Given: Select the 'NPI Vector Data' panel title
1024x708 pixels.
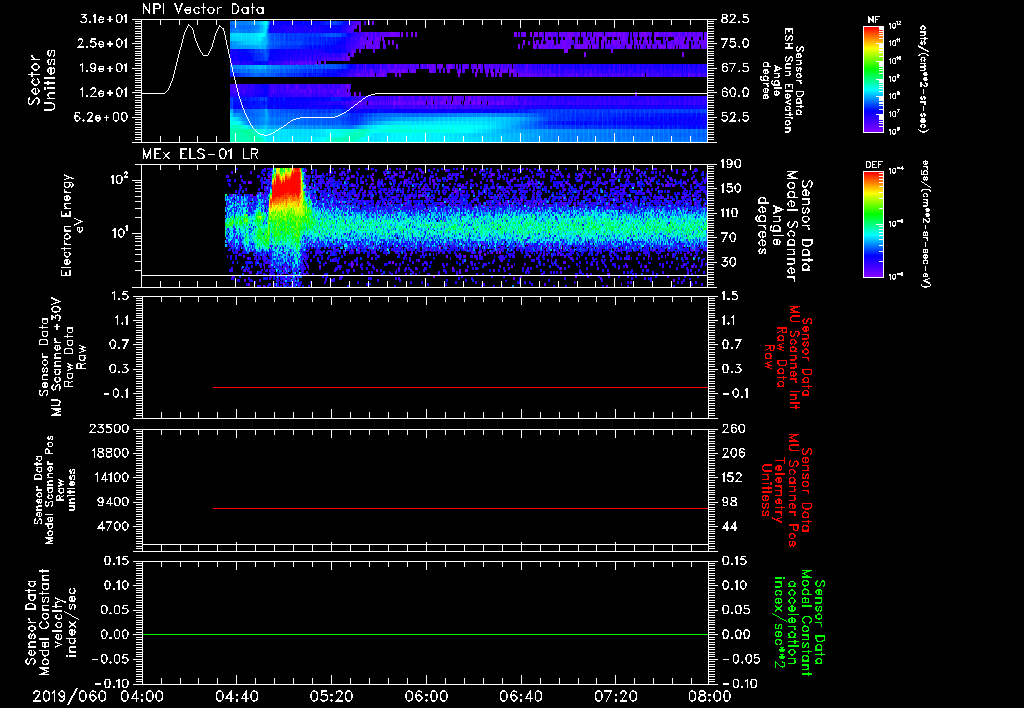Looking at the screenshot, I should [x=203, y=9].
